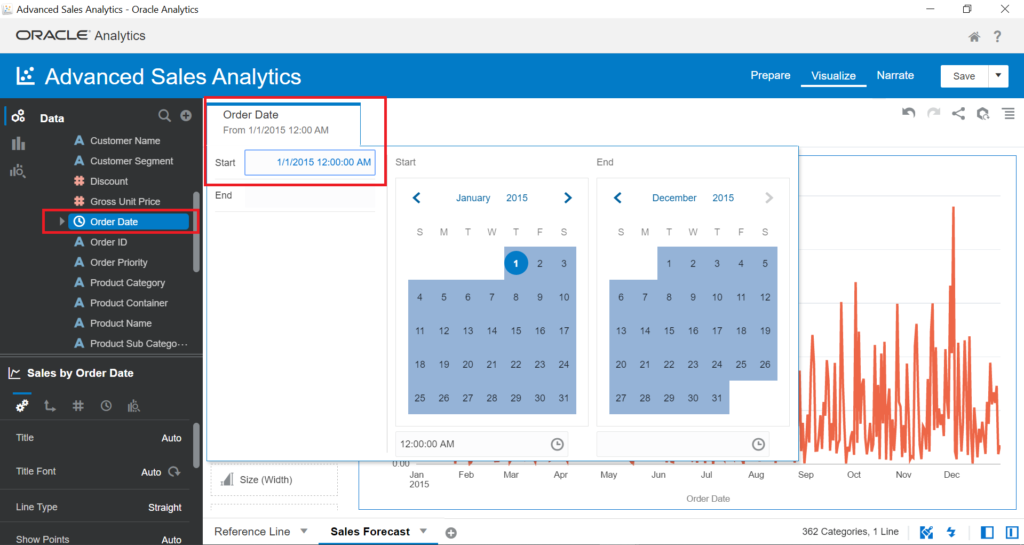Click the 12:00:00 AM start time field
The height and width of the screenshot is (545, 1024).
tap(481, 444)
